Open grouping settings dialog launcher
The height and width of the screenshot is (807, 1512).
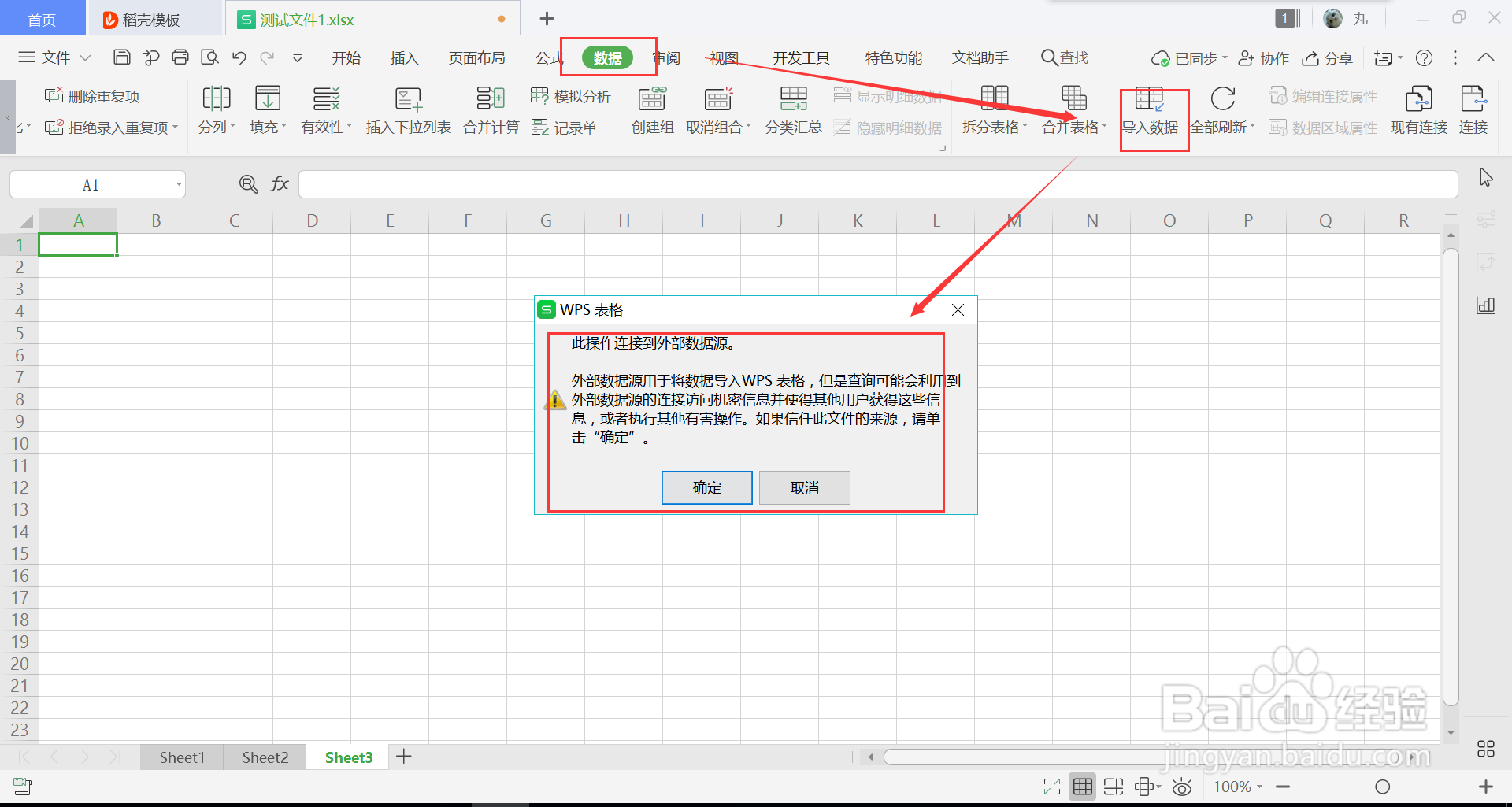pos(943,148)
